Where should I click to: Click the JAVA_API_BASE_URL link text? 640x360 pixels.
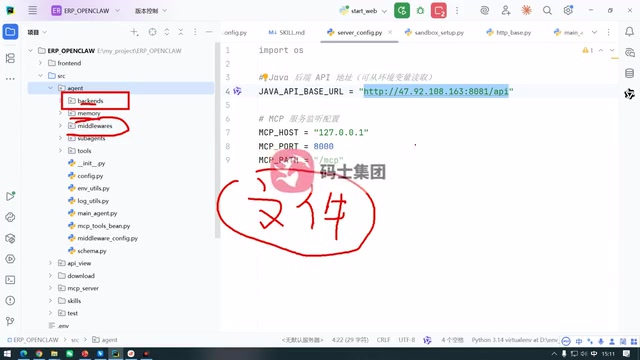point(436,91)
